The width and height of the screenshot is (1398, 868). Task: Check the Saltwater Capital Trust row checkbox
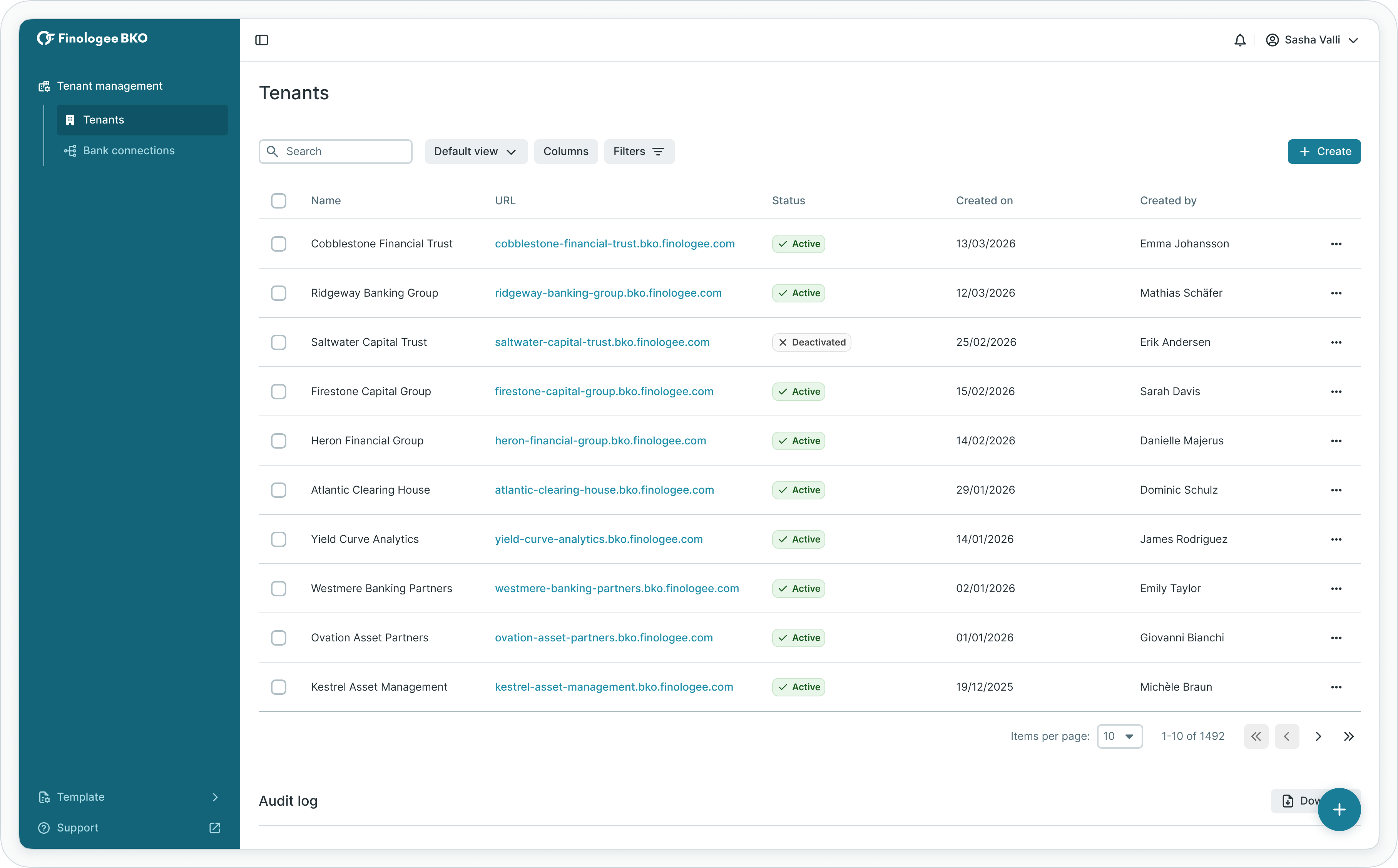tap(278, 343)
